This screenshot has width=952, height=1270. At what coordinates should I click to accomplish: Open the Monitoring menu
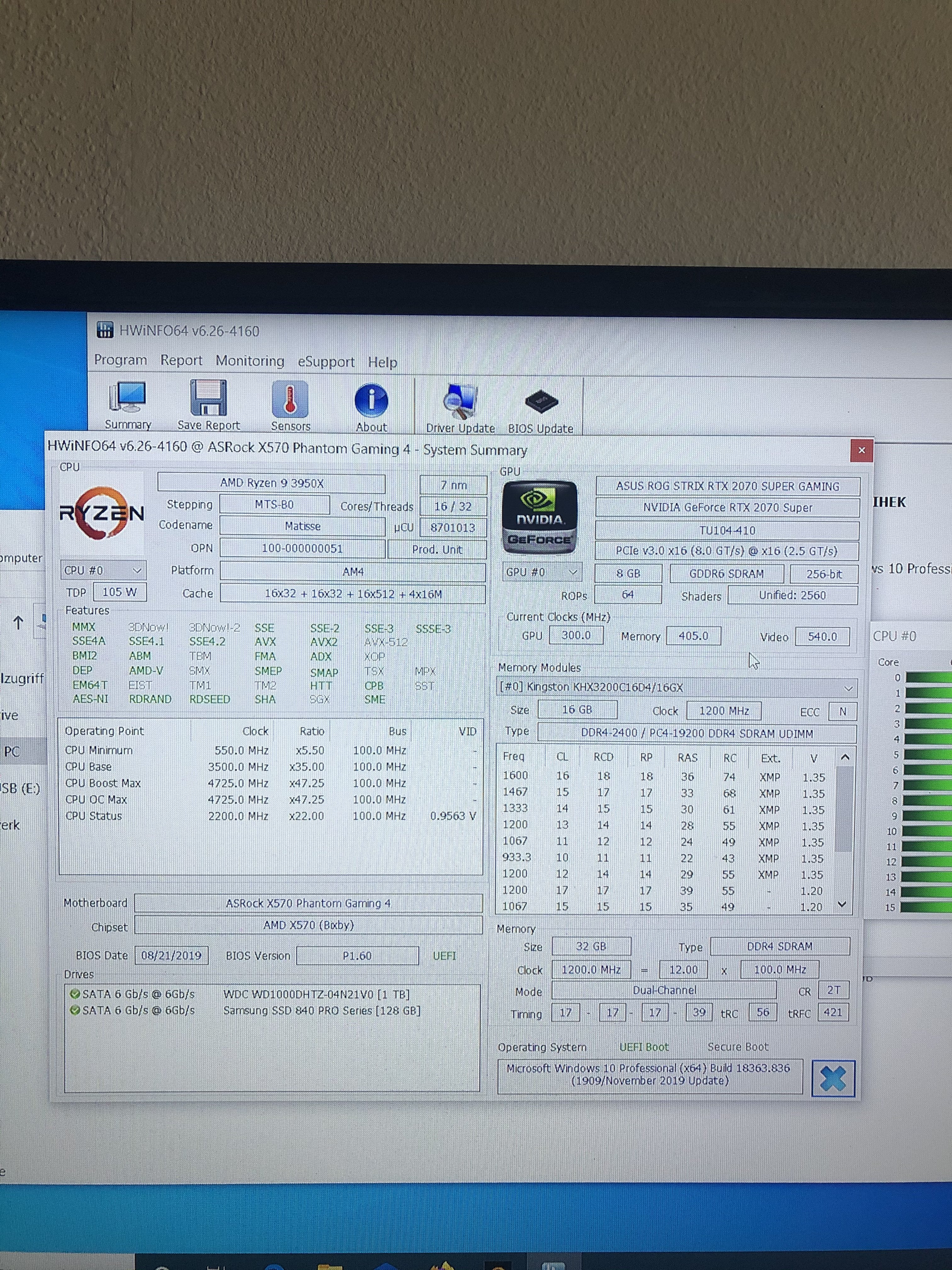coord(250,361)
